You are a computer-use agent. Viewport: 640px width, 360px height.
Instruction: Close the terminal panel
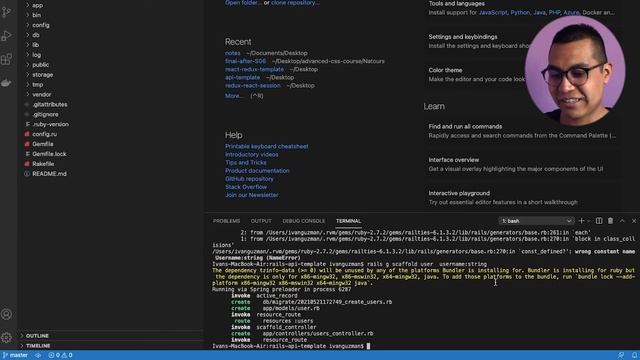coord(634,221)
